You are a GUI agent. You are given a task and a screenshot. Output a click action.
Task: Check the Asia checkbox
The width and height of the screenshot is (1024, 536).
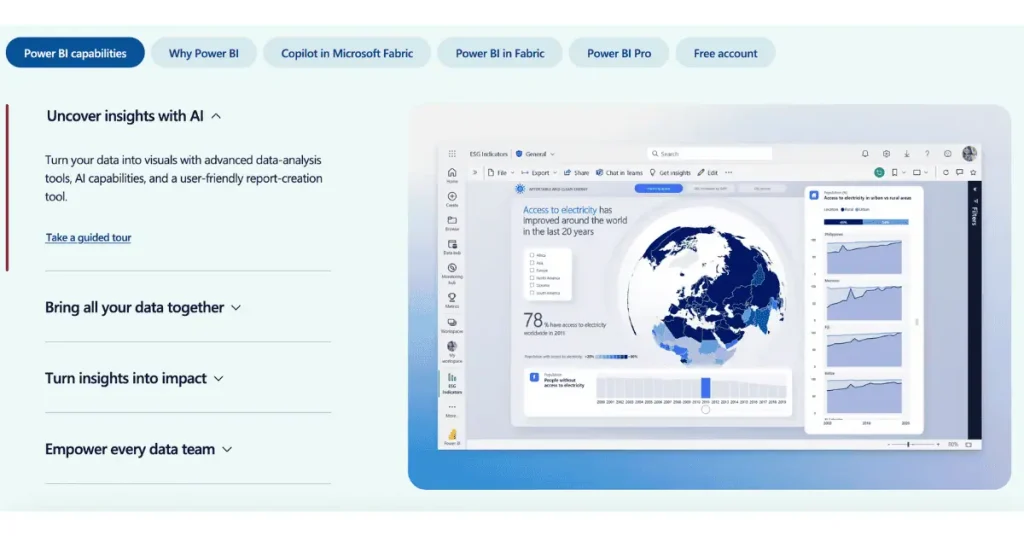532,262
